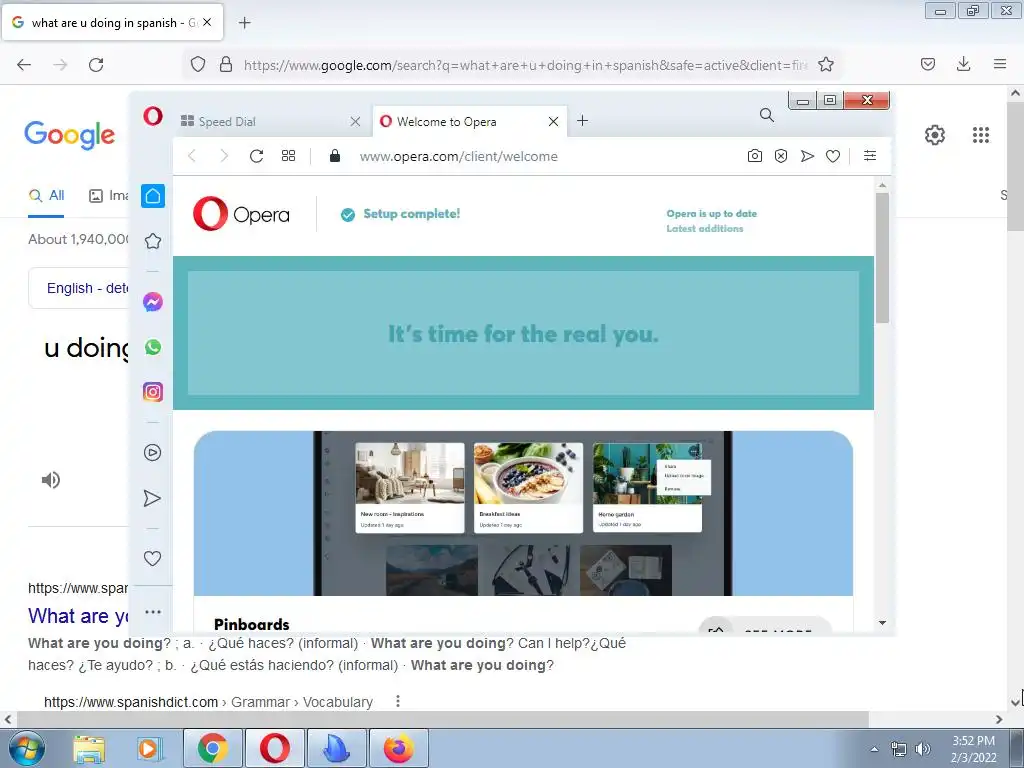Open the Opera menu logo button
Viewport: 1024px width, 768px height.
(153, 116)
